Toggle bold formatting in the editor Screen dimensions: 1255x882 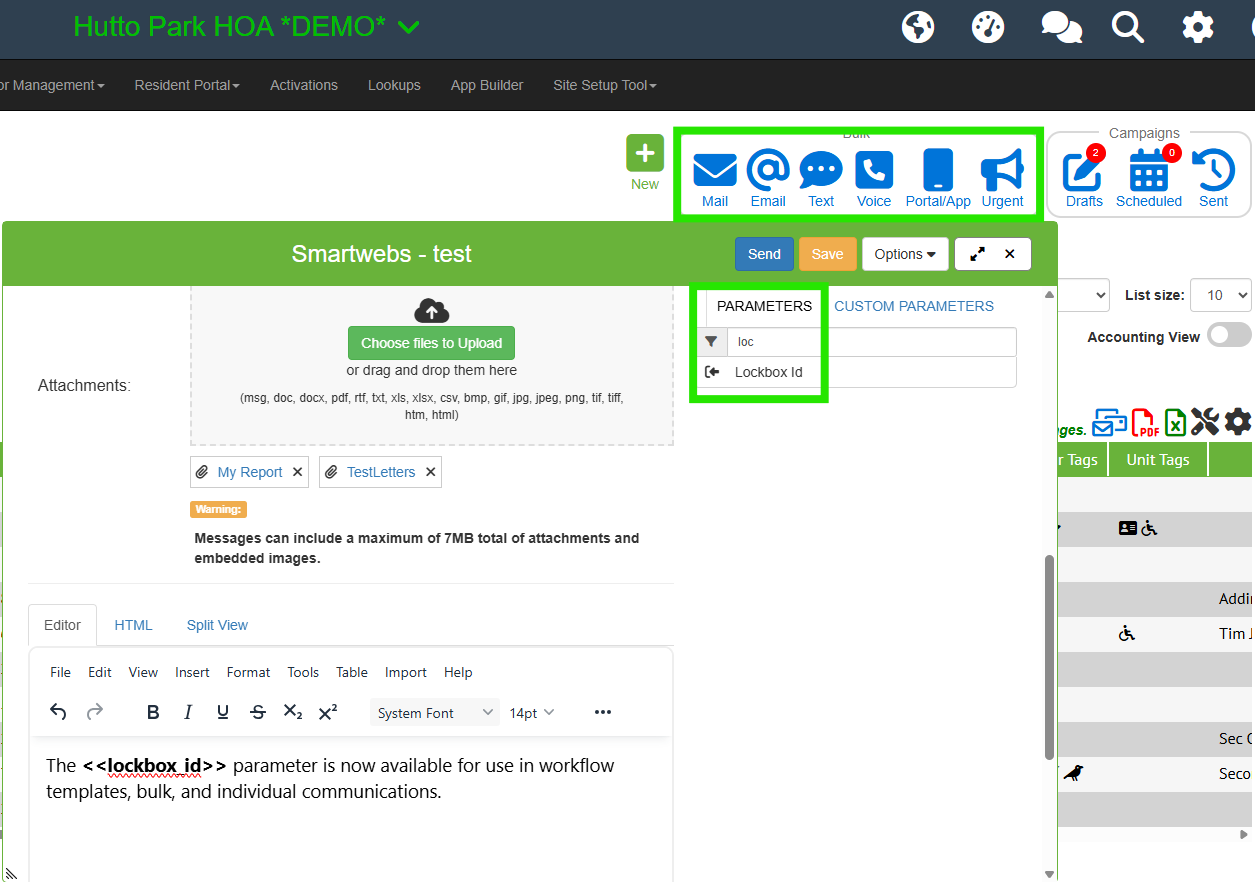pos(153,712)
